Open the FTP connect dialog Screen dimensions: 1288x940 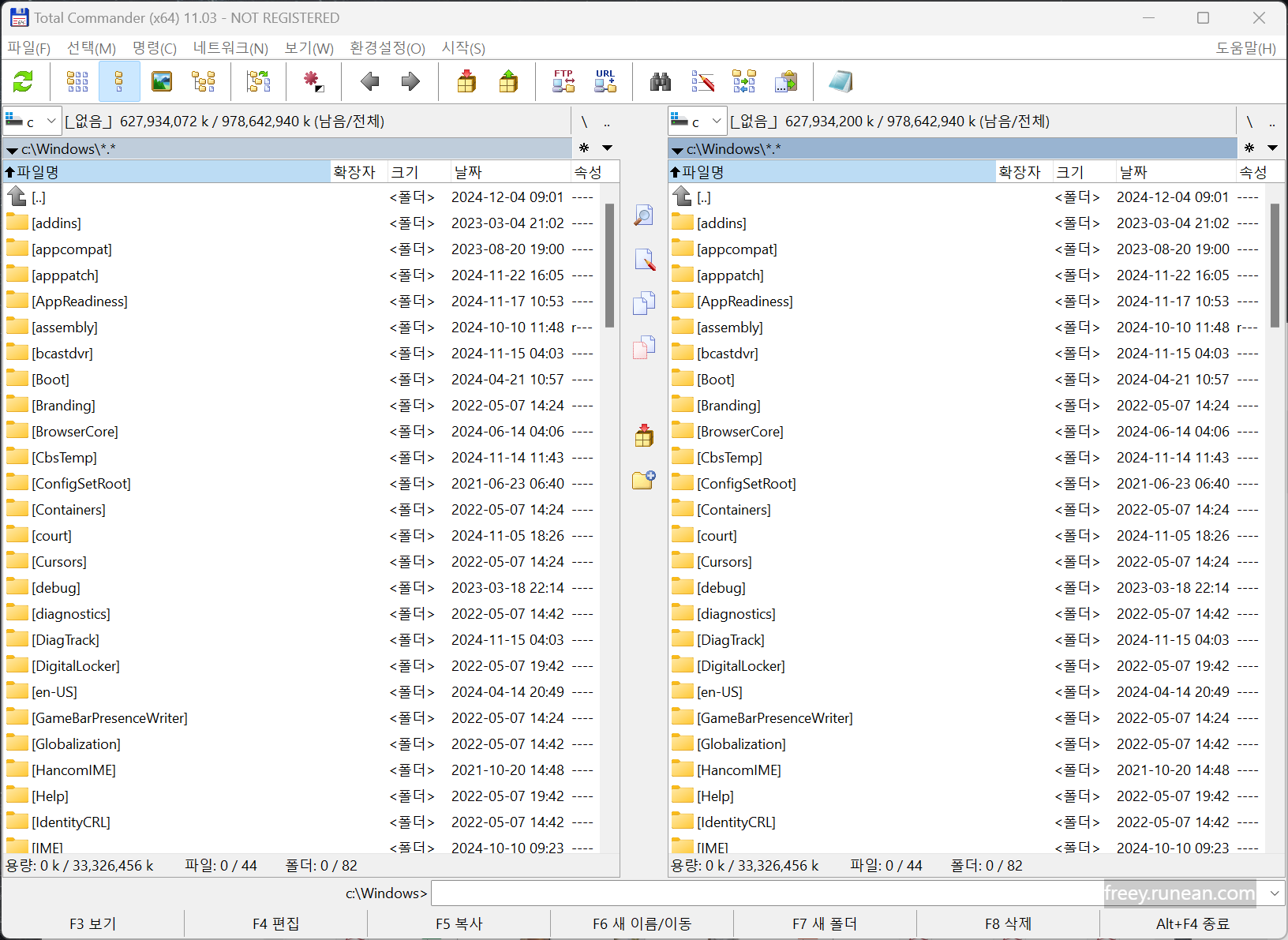click(x=563, y=81)
